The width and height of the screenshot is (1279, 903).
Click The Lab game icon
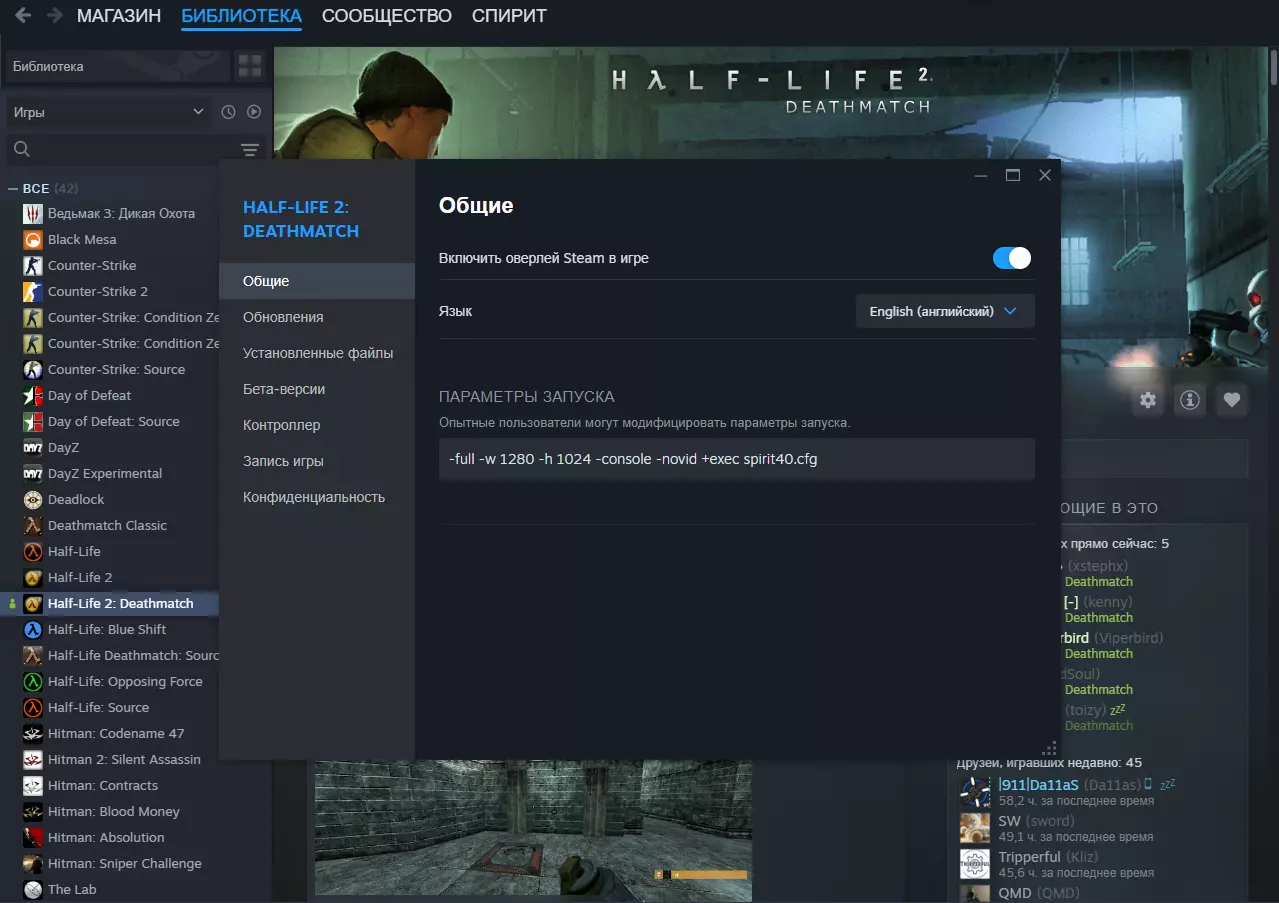click(33, 889)
